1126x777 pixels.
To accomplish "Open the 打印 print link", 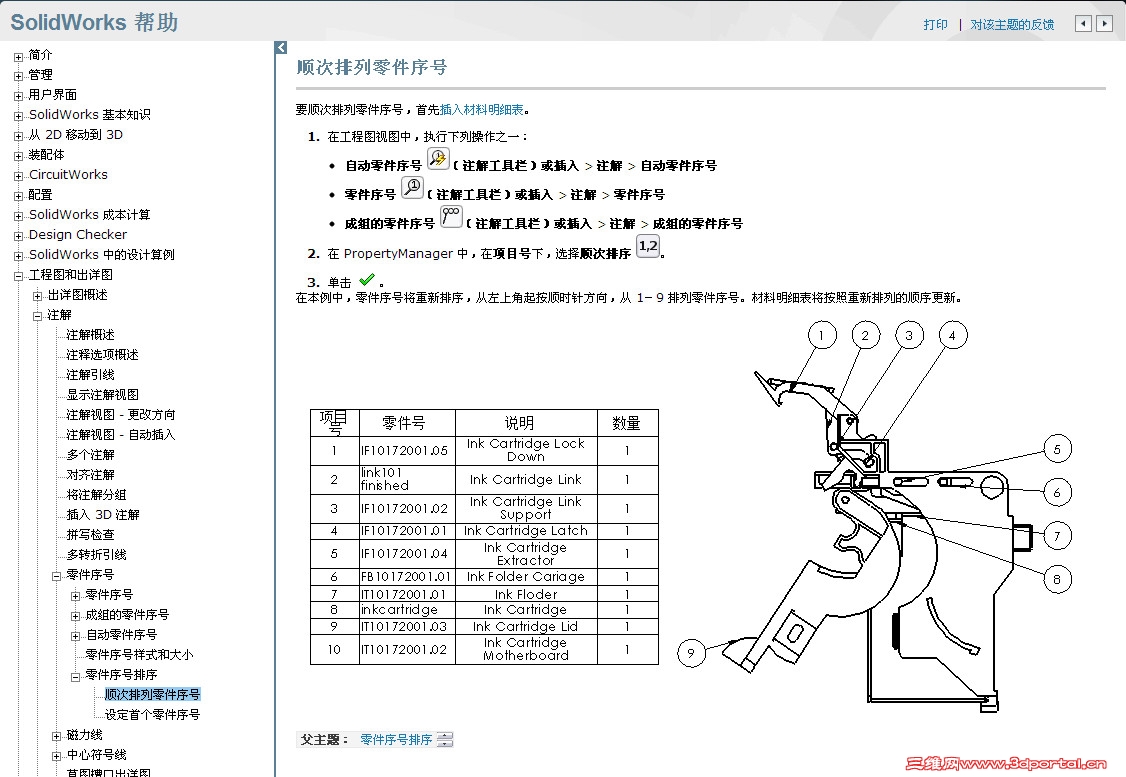I will (x=935, y=24).
